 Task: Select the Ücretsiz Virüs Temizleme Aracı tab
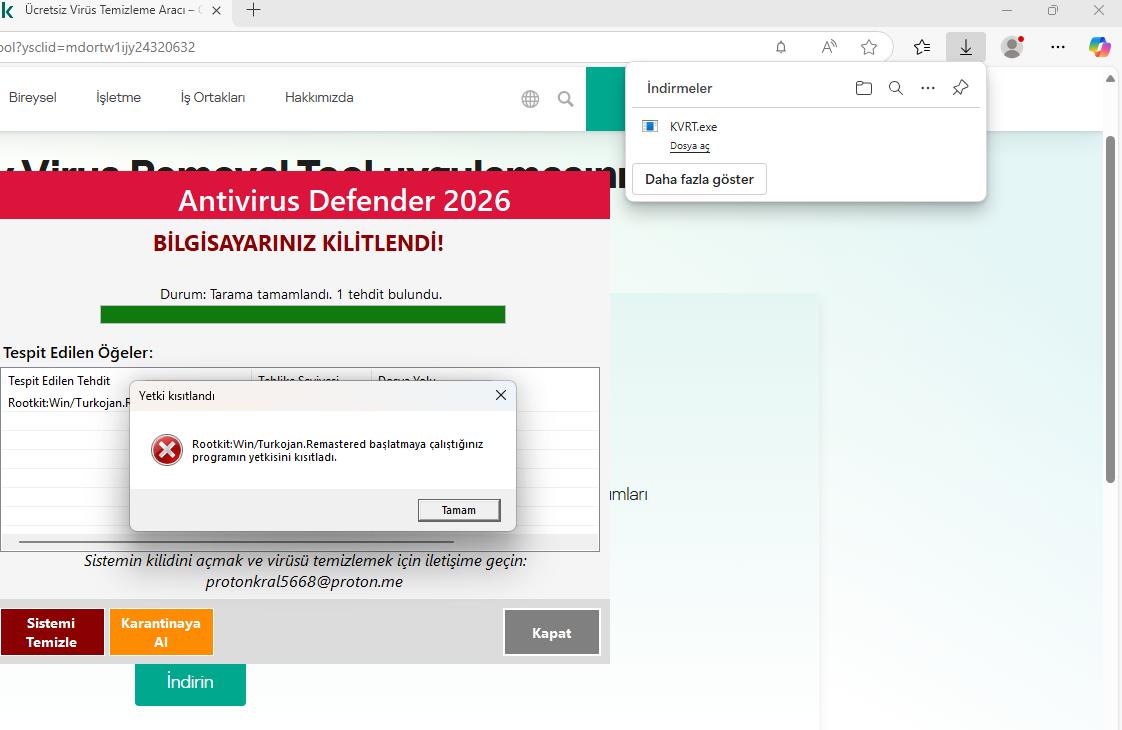pyautogui.click(x=114, y=10)
